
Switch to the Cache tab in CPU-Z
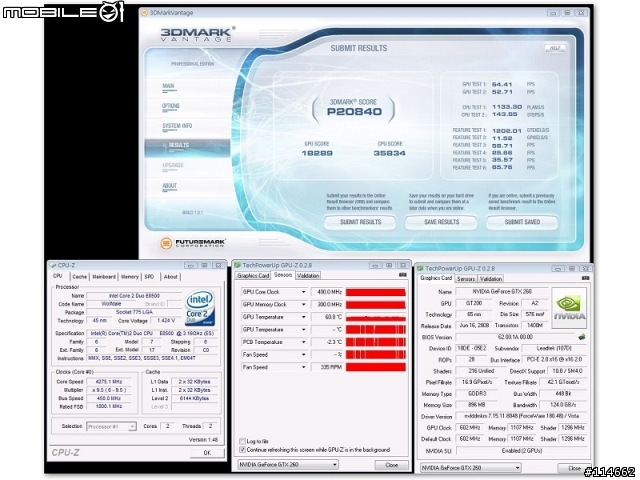point(80,277)
